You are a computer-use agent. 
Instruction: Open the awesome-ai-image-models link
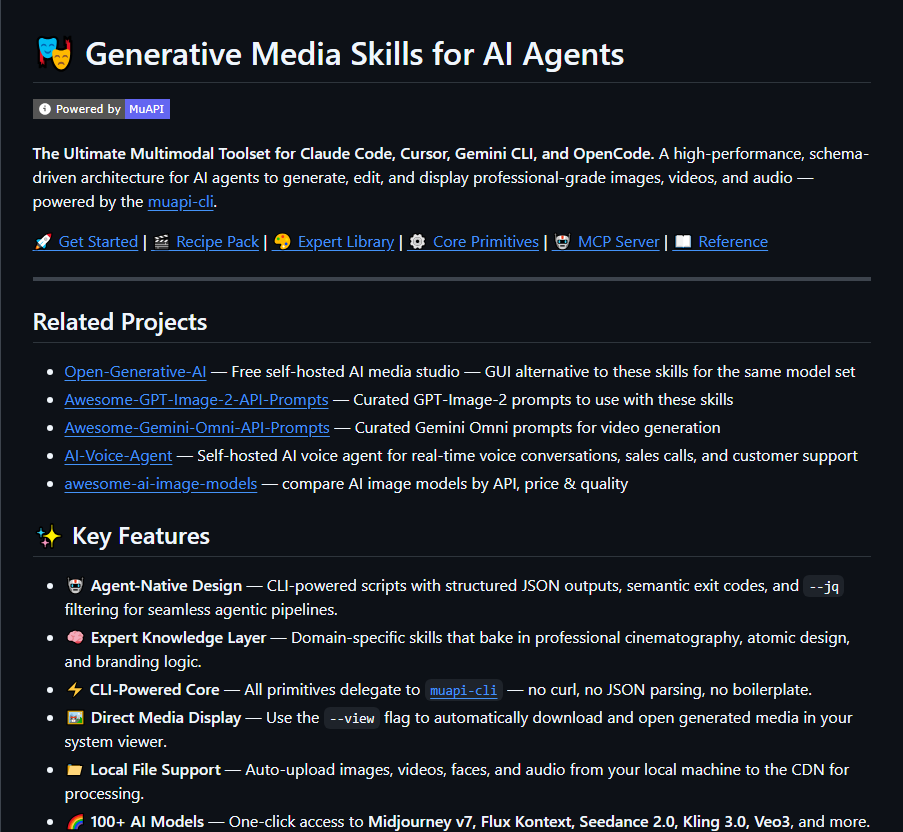[x=161, y=484]
